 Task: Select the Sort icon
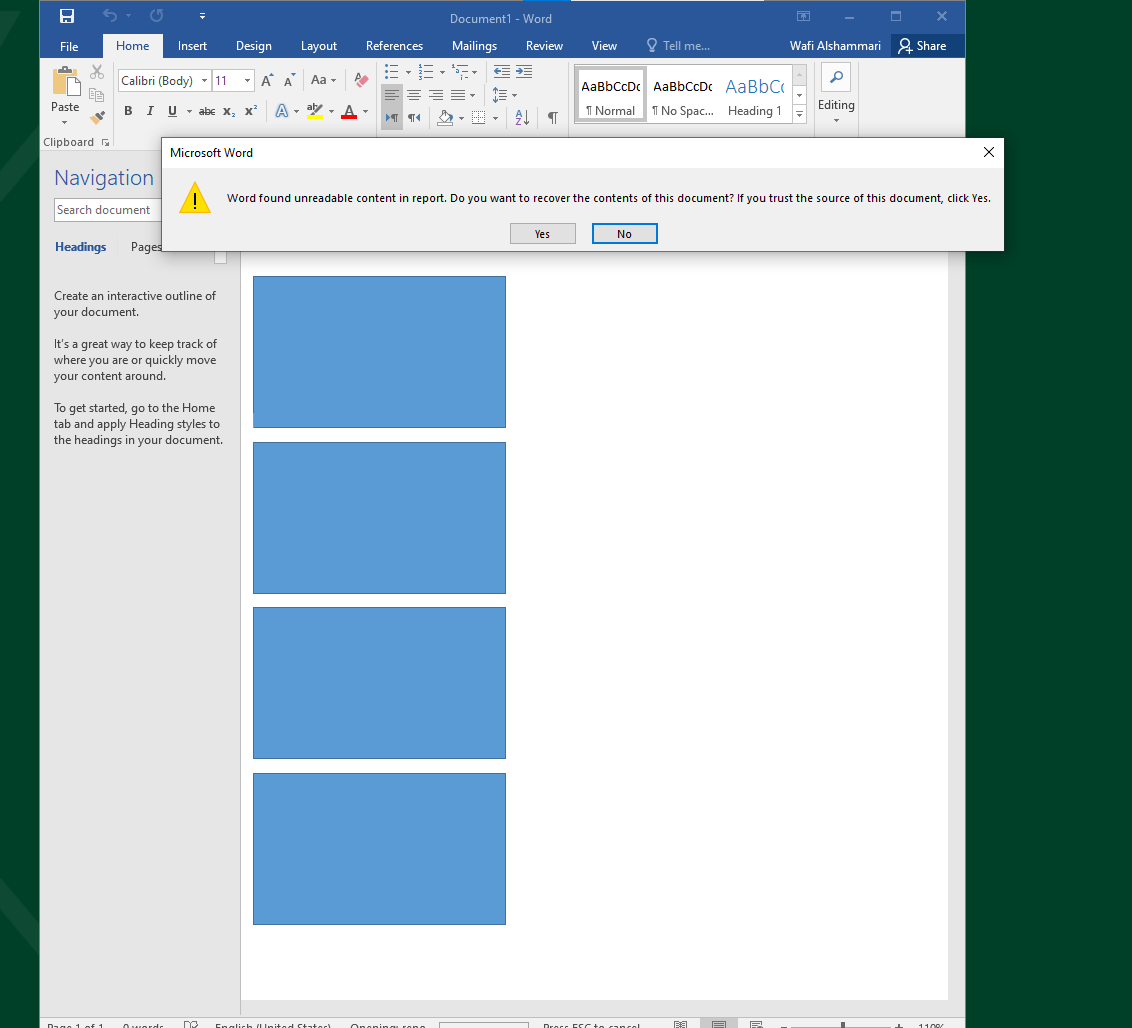(521, 117)
